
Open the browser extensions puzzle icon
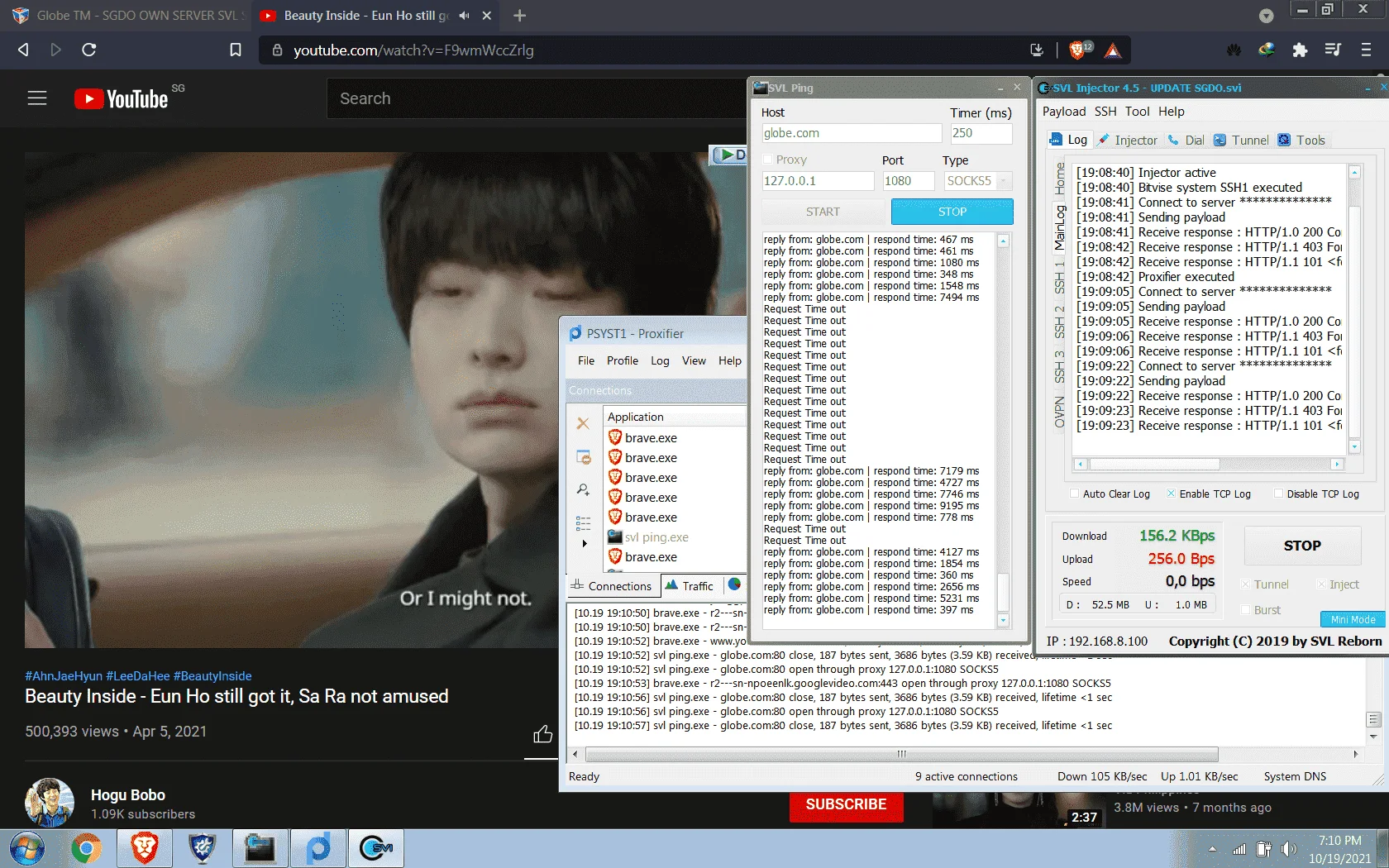[x=1300, y=50]
